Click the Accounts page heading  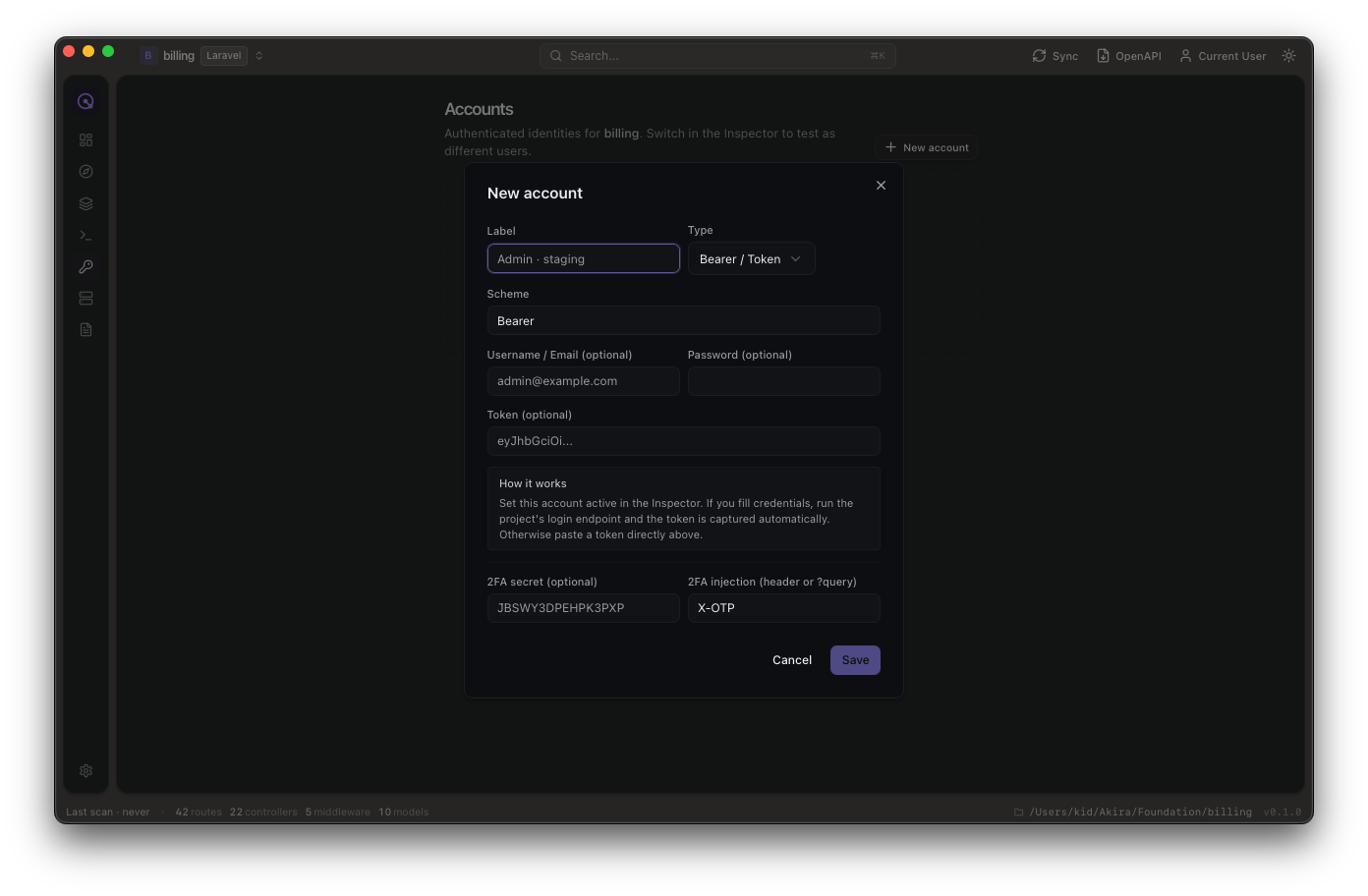[x=479, y=109]
